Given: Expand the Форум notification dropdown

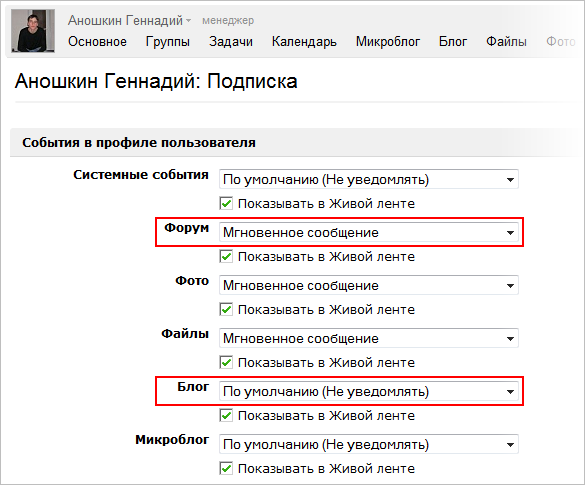Looking at the screenshot, I should coord(369,232).
